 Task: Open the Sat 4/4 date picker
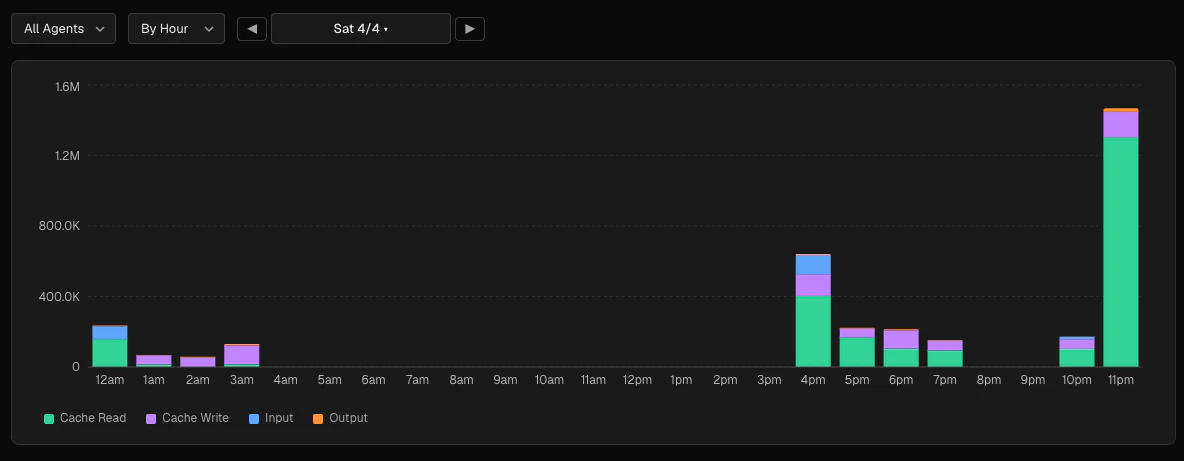(x=361, y=29)
